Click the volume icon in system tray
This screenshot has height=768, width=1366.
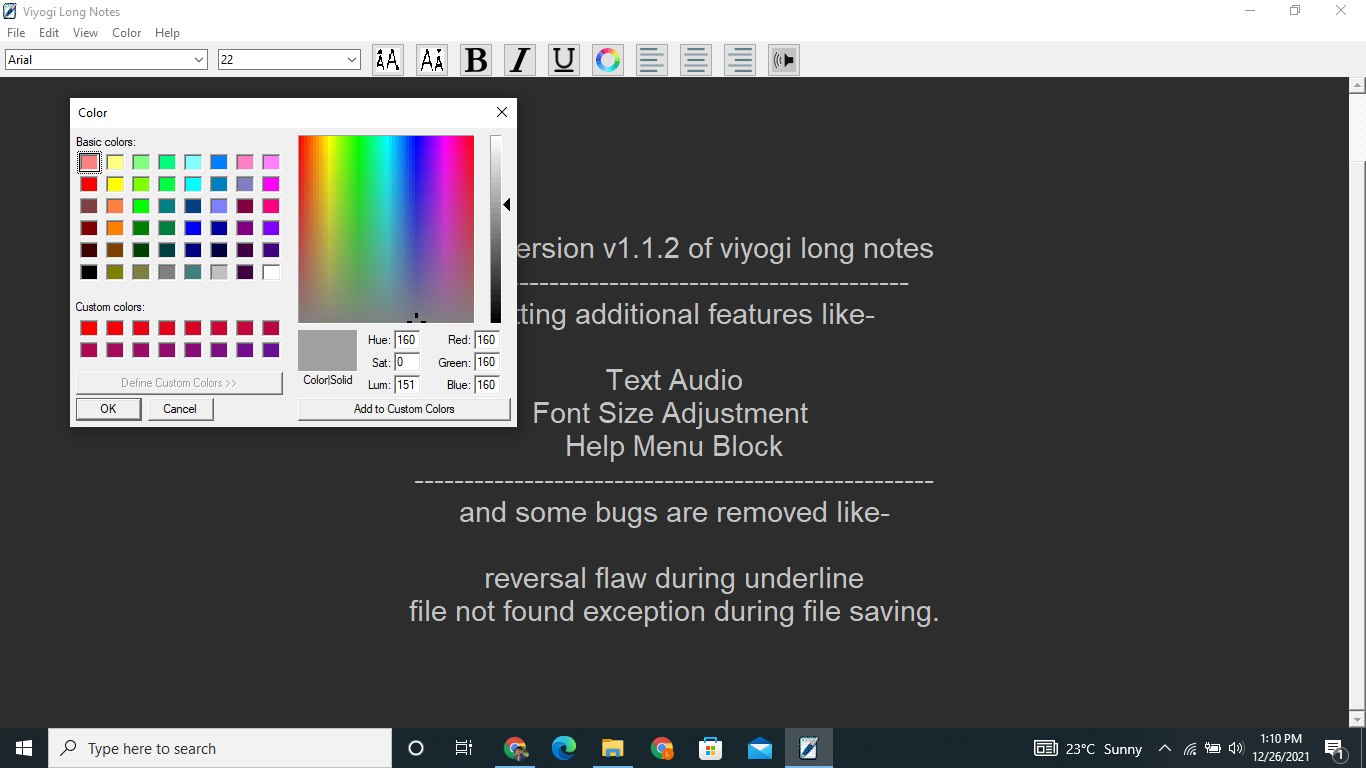click(x=1235, y=748)
